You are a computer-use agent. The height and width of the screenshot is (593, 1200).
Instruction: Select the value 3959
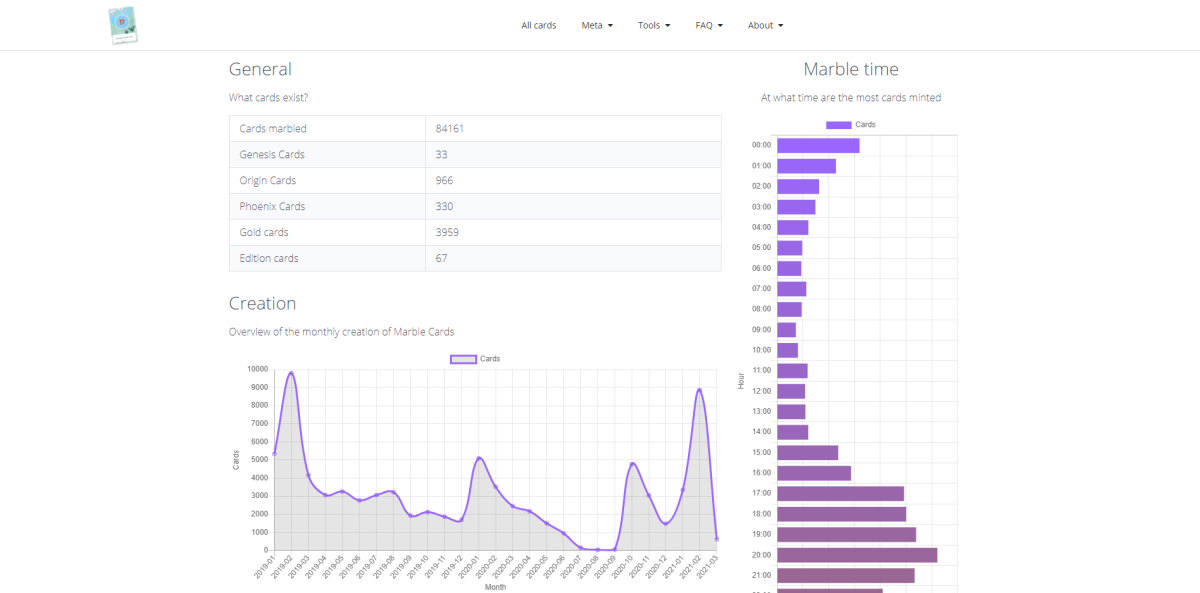tap(447, 233)
